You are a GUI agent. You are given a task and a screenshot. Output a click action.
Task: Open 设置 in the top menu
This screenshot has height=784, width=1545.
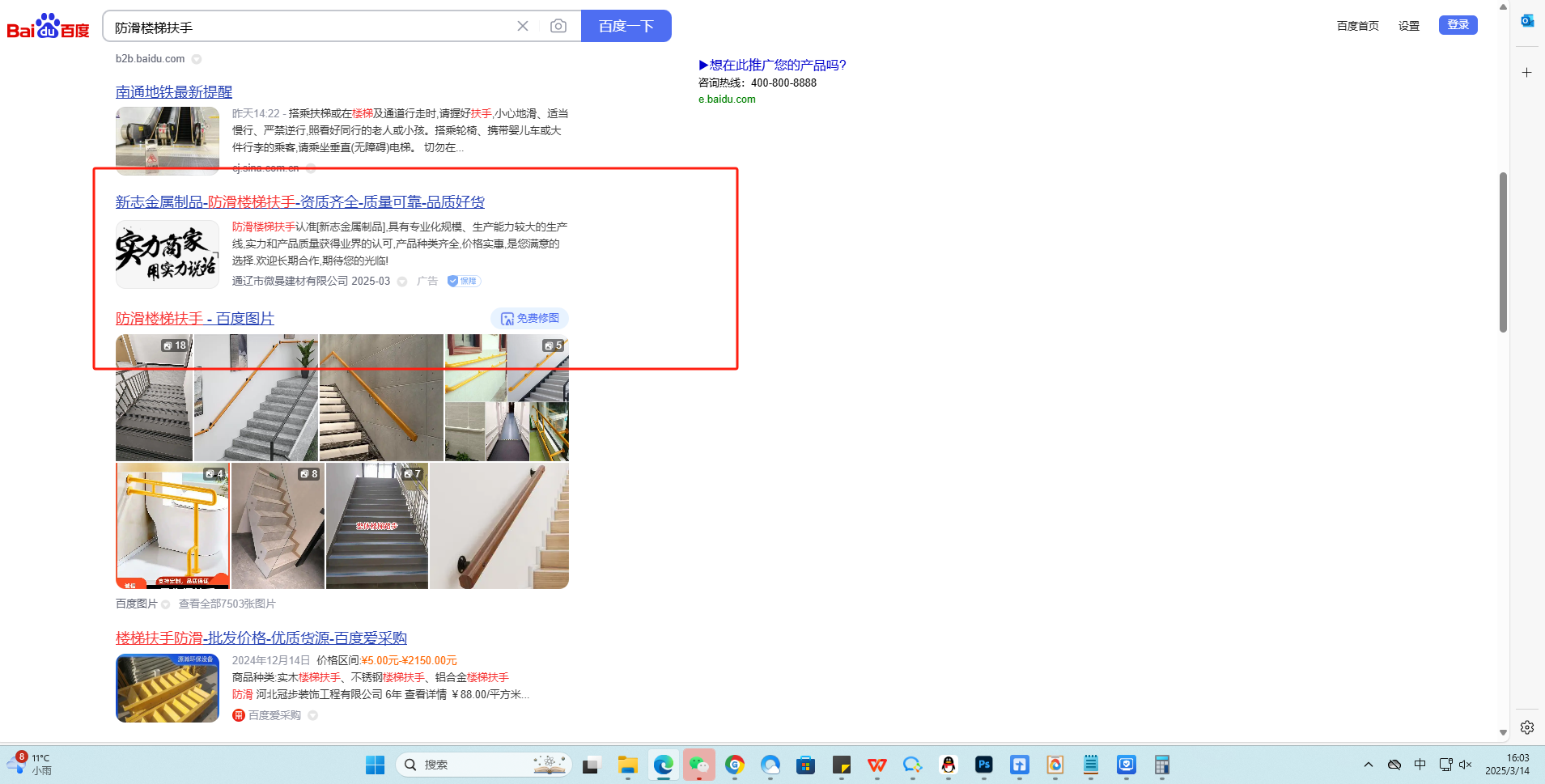(1409, 26)
